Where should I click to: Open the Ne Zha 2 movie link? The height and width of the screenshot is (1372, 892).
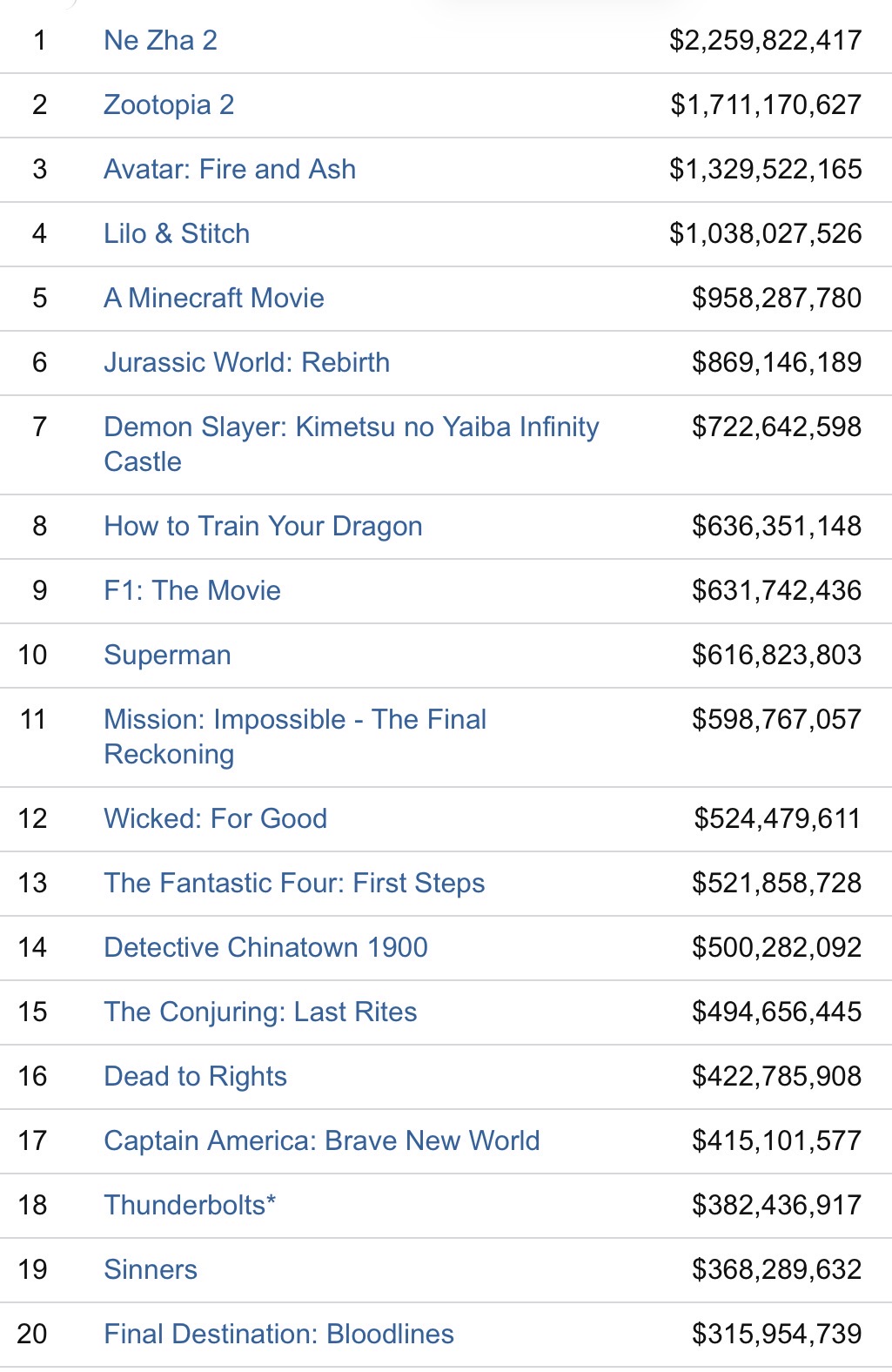[x=160, y=40]
